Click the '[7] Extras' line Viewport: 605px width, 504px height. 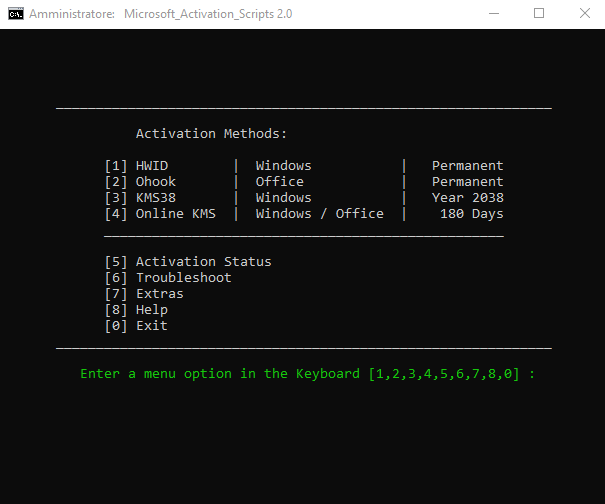coord(144,294)
